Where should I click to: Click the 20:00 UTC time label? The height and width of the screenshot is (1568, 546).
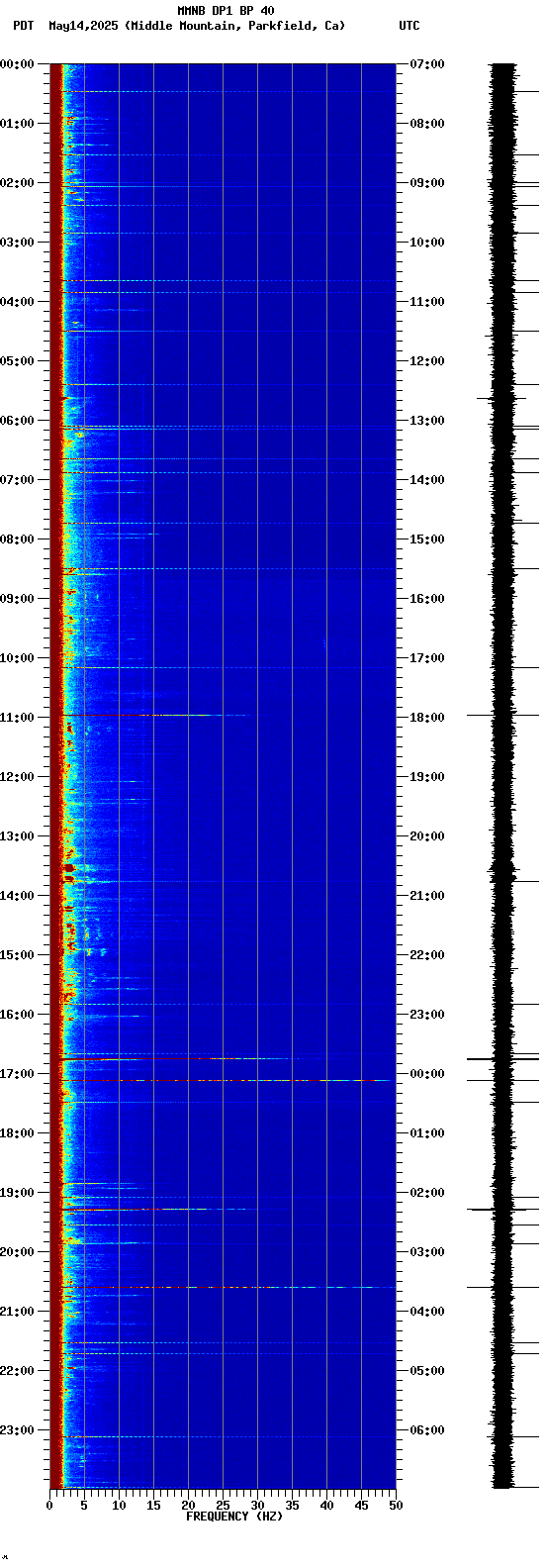pyautogui.click(x=427, y=836)
